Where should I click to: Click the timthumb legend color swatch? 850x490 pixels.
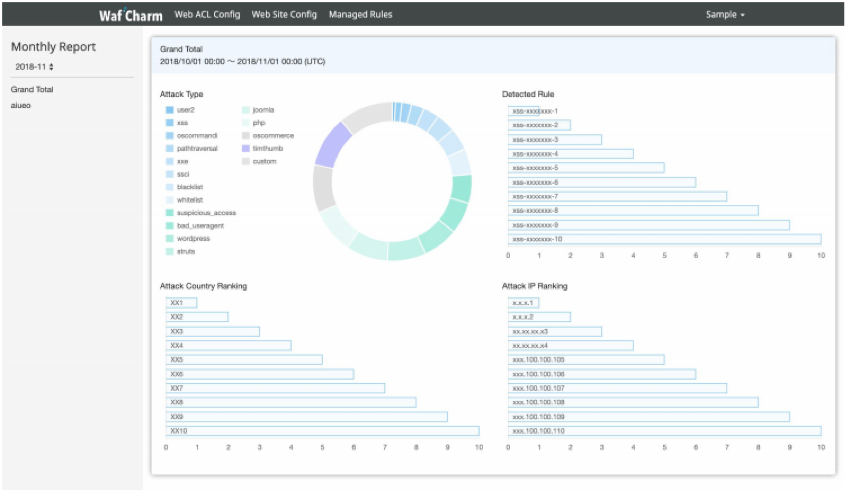click(x=246, y=149)
